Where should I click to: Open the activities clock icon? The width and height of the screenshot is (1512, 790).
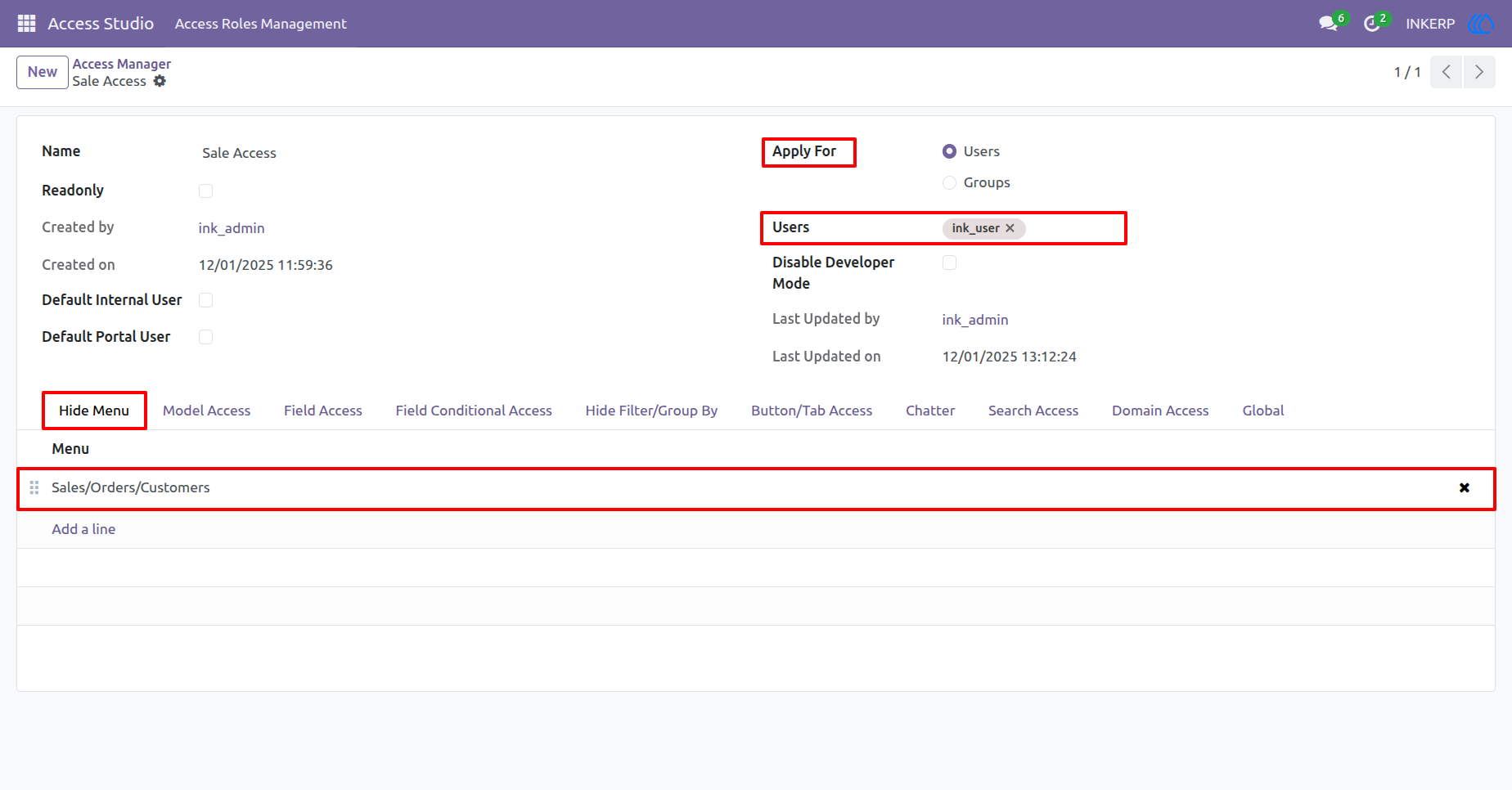1371,24
